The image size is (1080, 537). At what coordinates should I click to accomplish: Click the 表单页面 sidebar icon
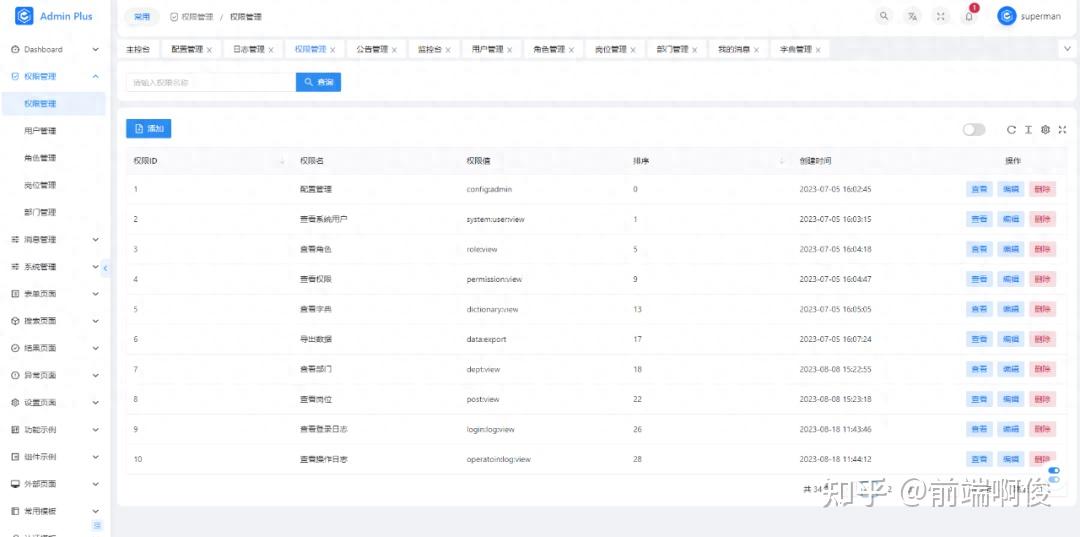point(15,294)
